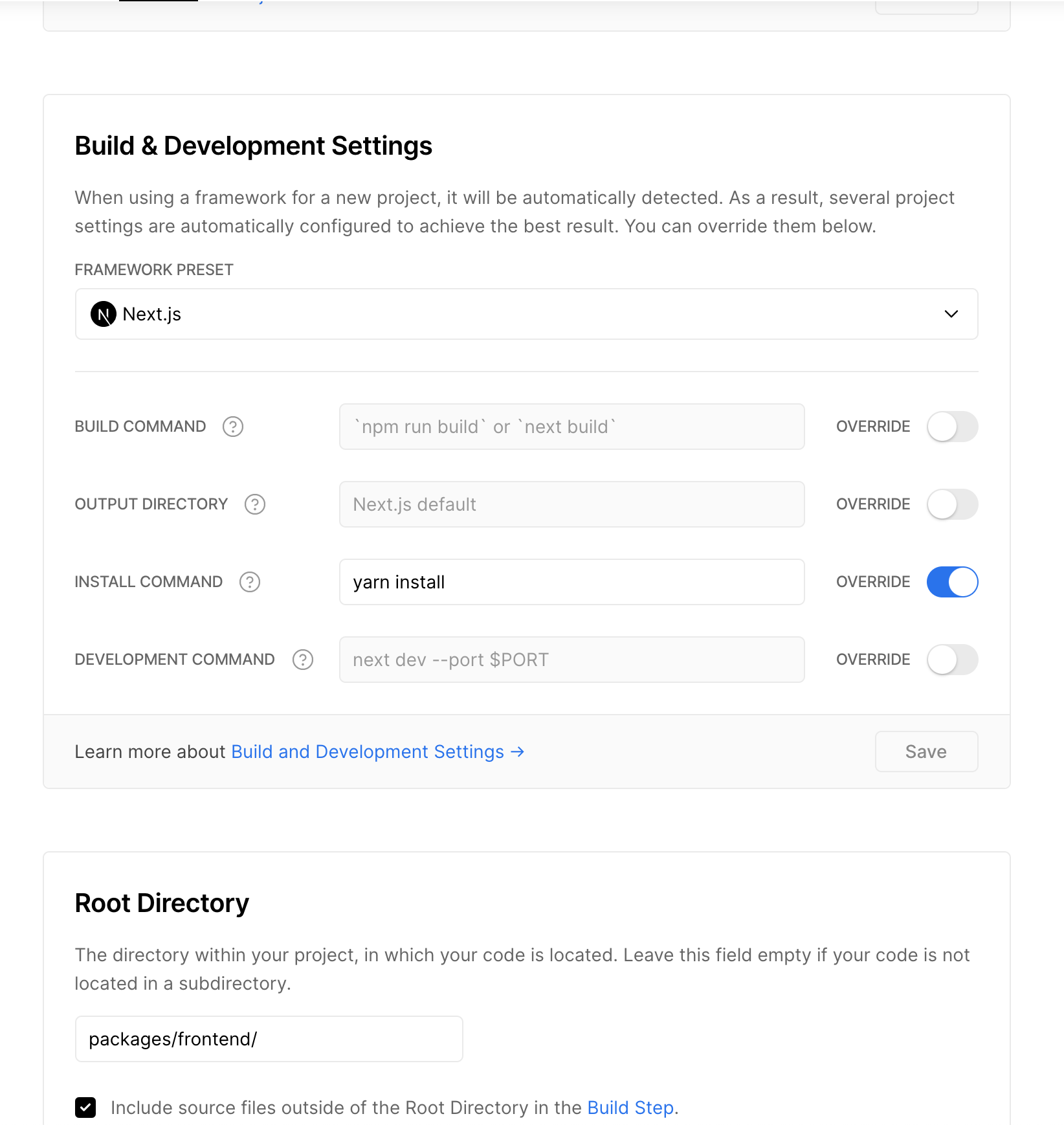Viewport: 1064px width, 1125px height.
Task: Focus the Development Command input field
Action: 571,660
